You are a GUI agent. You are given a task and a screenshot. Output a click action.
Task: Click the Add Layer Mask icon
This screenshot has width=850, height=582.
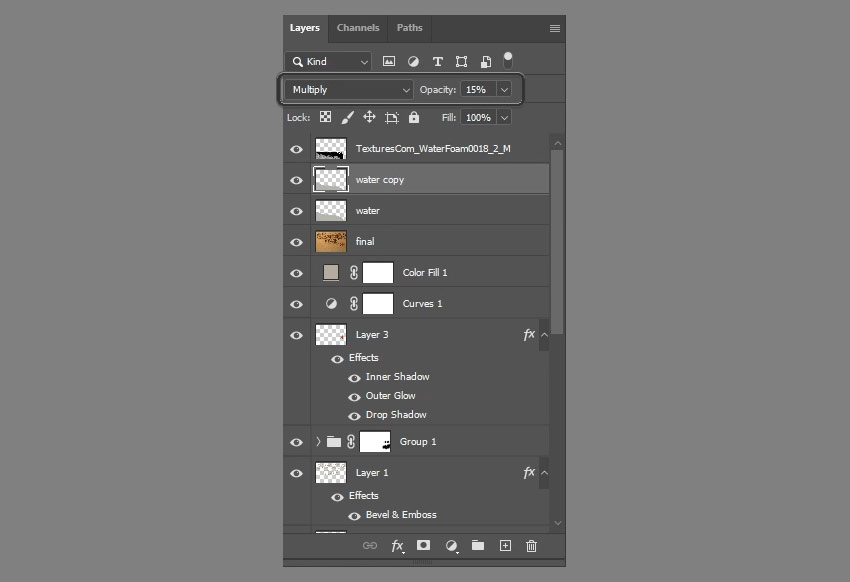click(x=423, y=546)
